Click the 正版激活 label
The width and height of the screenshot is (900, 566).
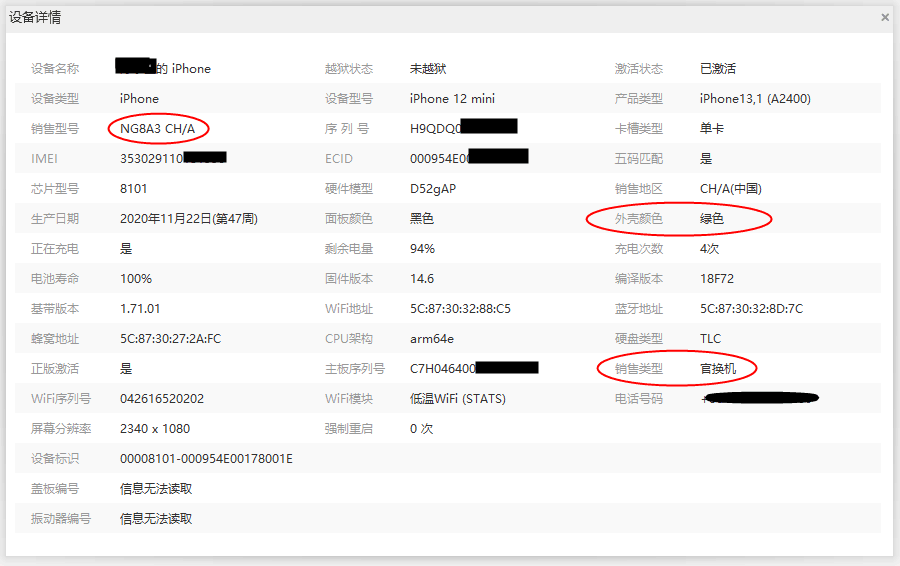(55, 369)
